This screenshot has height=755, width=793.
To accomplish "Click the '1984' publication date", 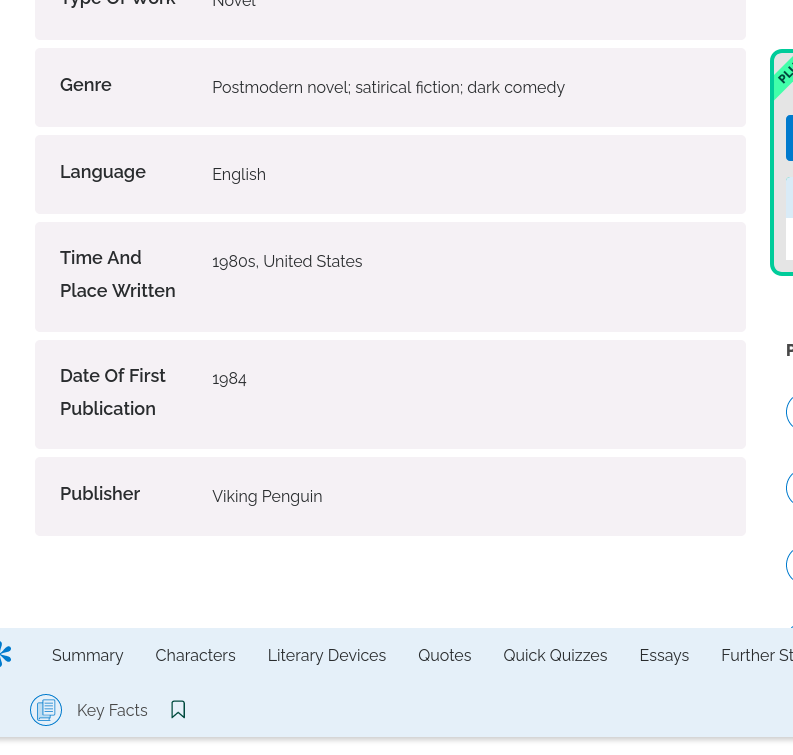I will click(229, 379).
